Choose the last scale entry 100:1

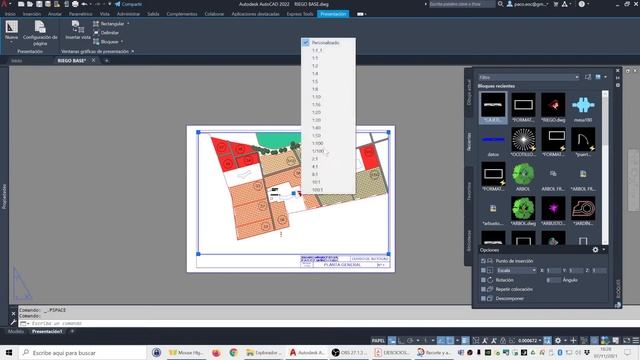329,190
